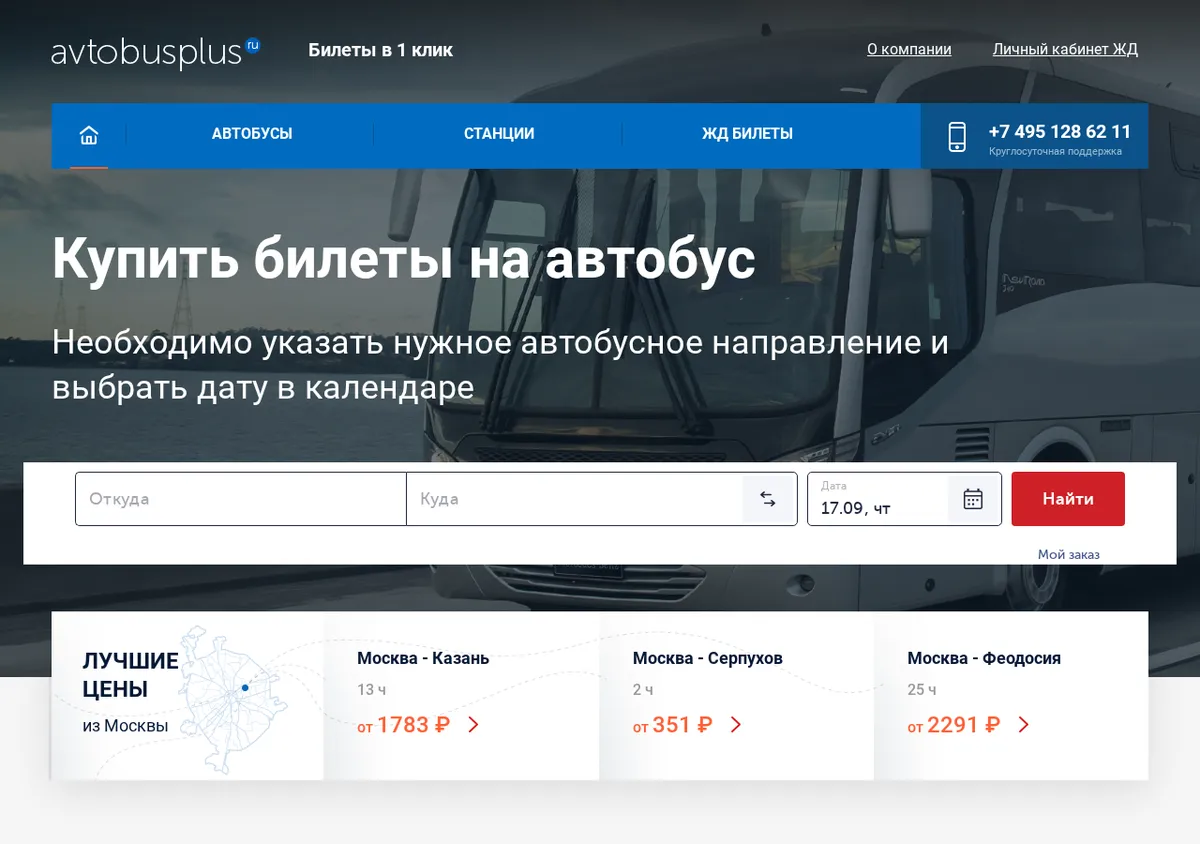
Task: Click the avtobusplus logo
Action: pos(156,51)
